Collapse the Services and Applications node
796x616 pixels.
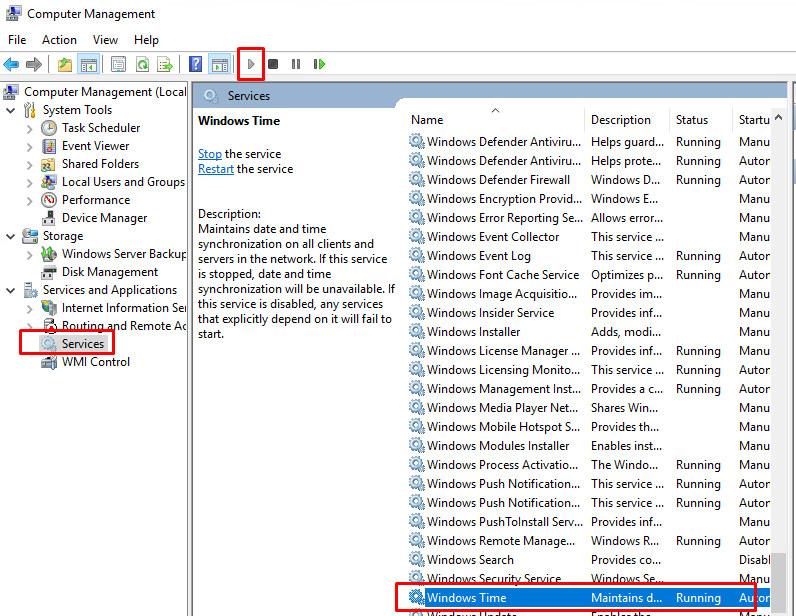point(10,290)
